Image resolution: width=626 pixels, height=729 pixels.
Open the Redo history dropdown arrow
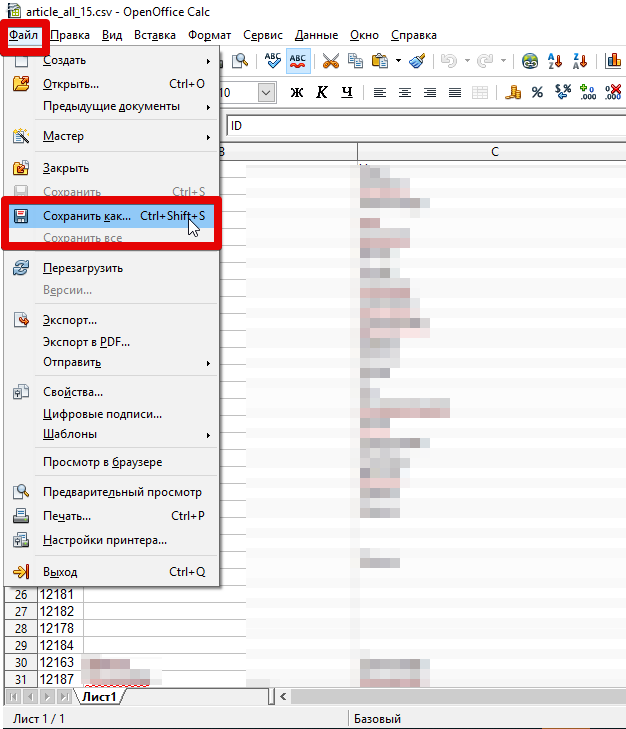(503, 60)
